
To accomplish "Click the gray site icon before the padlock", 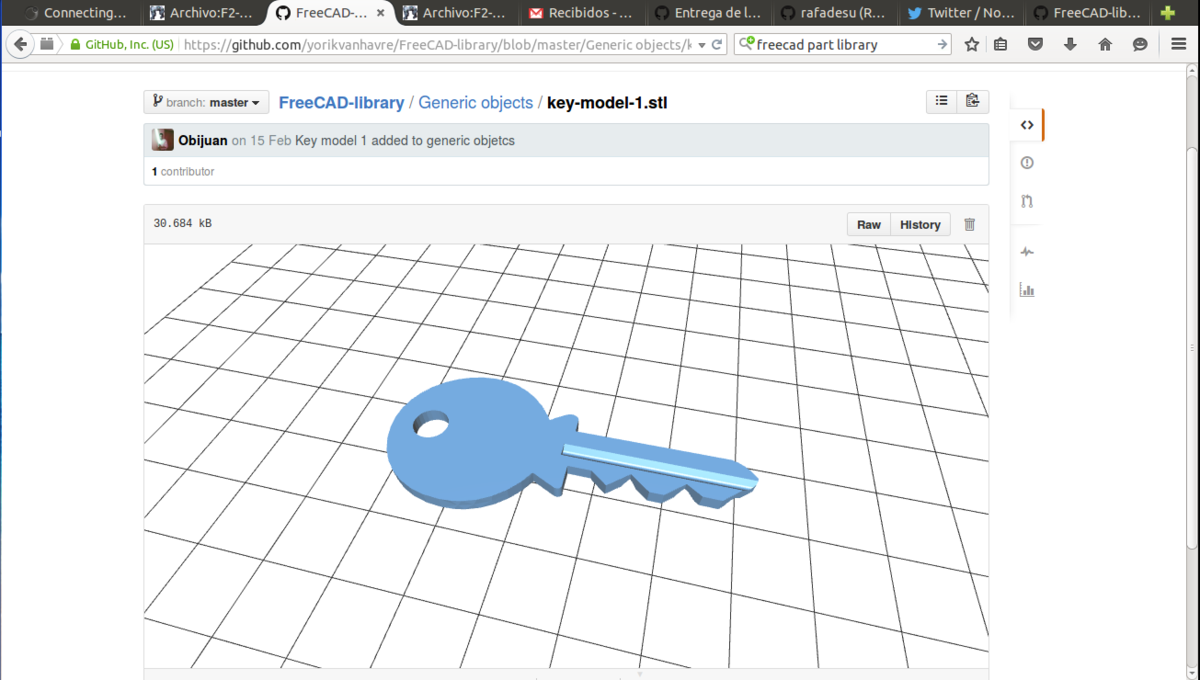I will [47, 45].
